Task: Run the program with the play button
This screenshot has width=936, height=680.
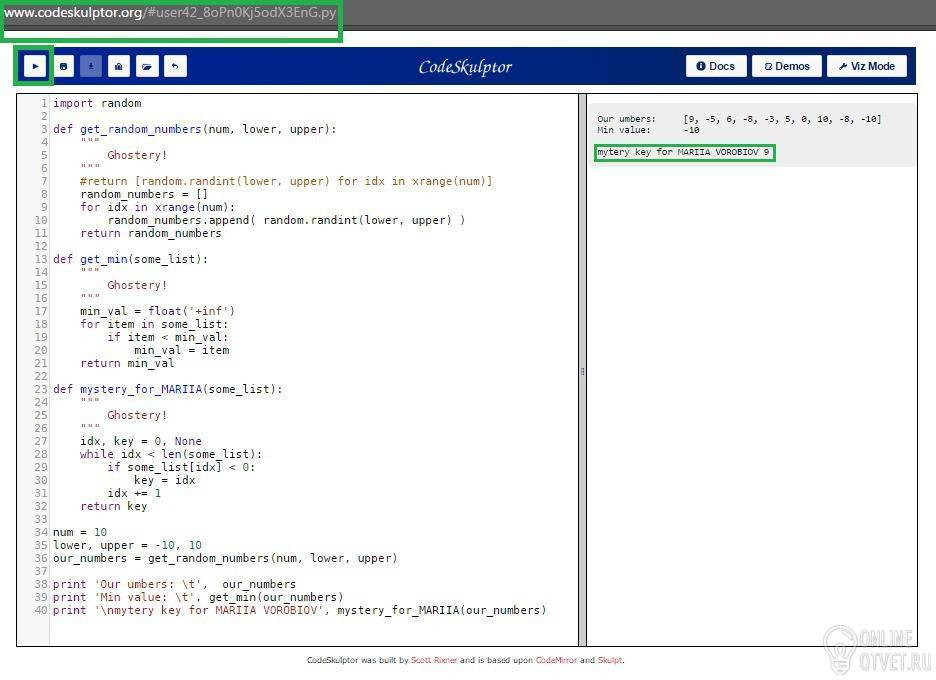Action: pyautogui.click(x=35, y=66)
